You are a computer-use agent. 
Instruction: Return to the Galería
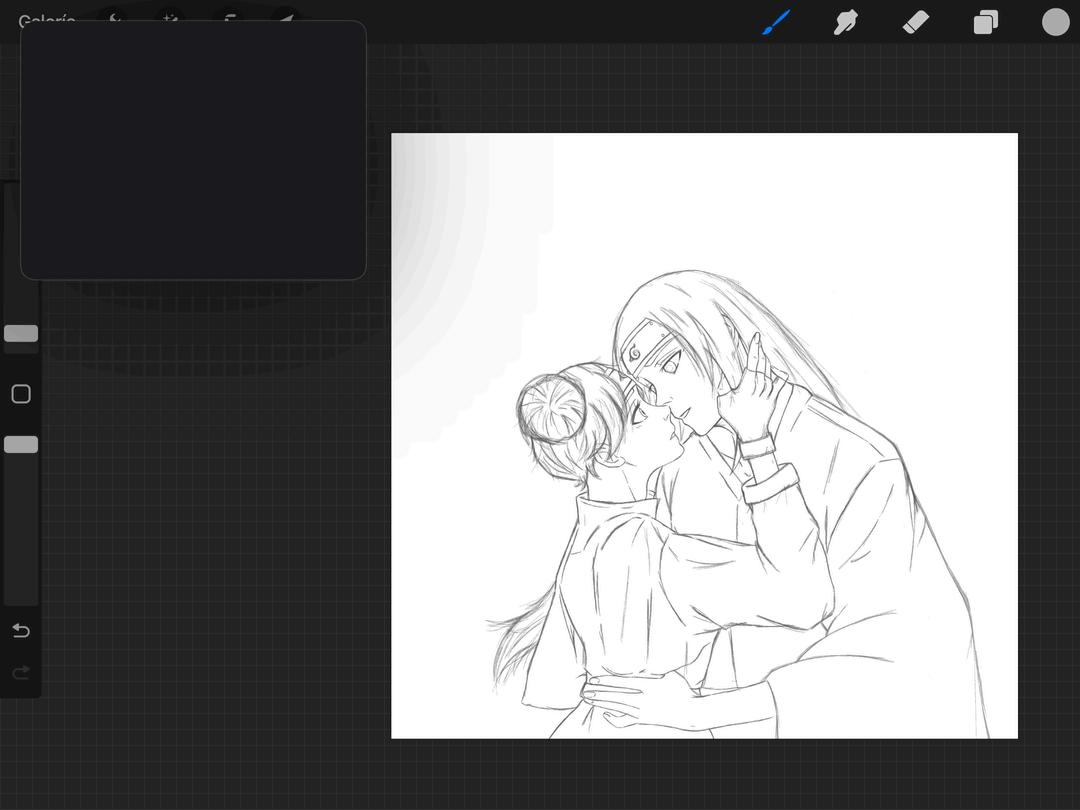[47, 21]
